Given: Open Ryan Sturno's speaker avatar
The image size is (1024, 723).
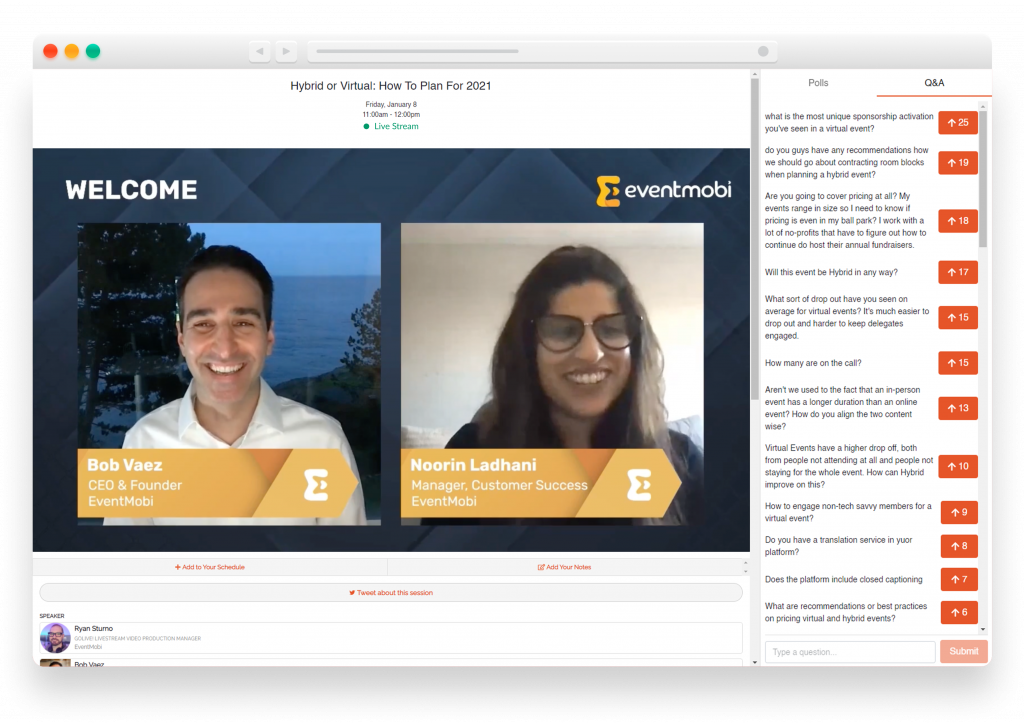Looking at the screenshot, I should tap(55, 638).
